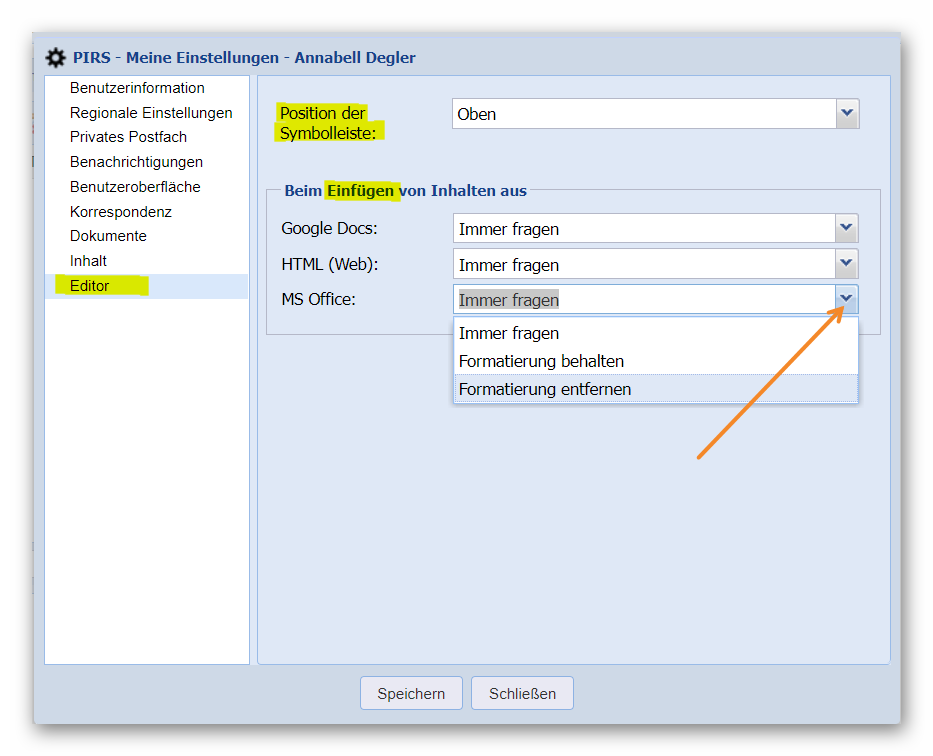
Task: Choose Inhalt from the sidebar
Action: (88, 261)
